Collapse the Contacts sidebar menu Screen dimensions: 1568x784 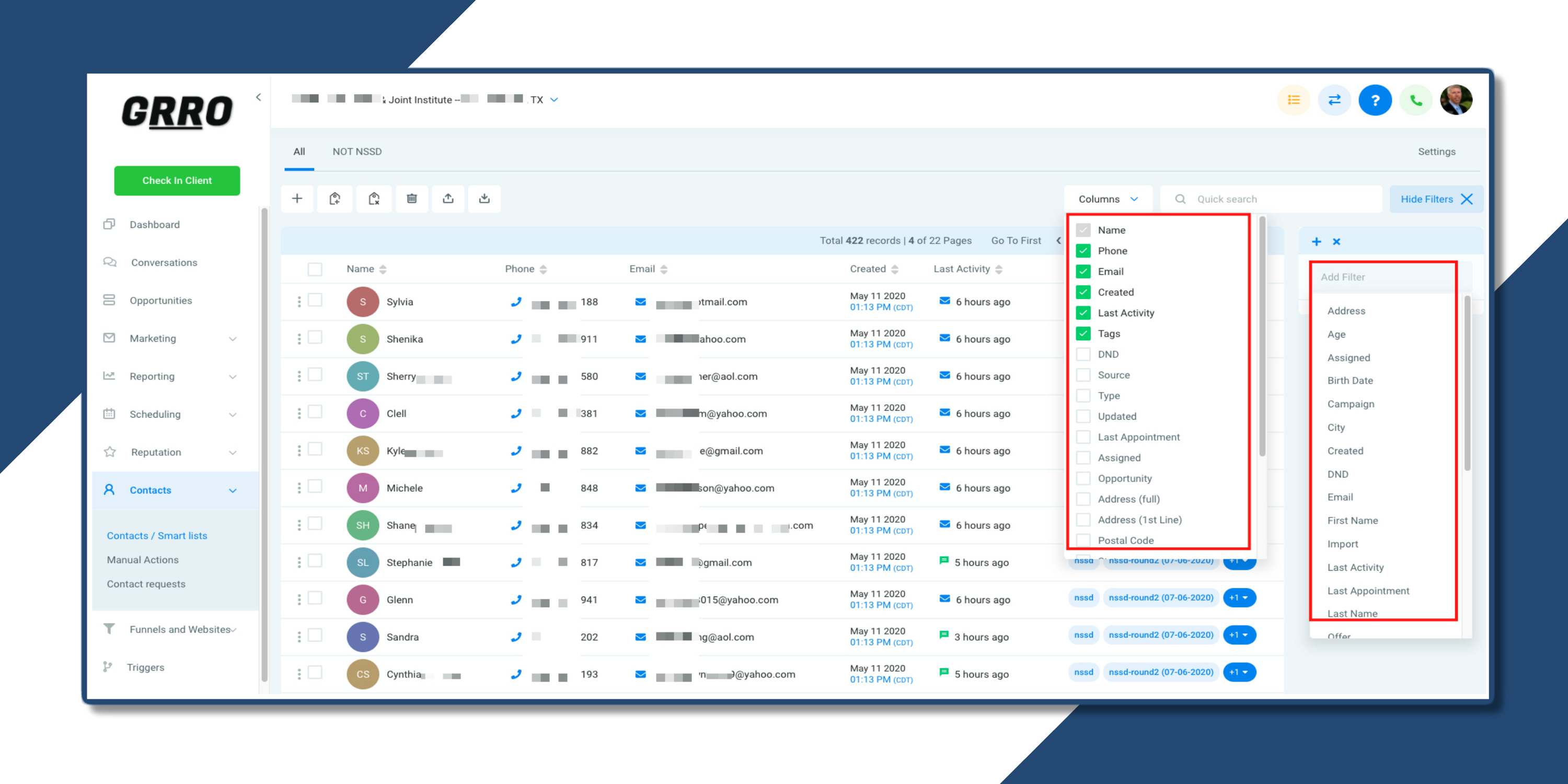pyautogui.click(x=233, y=491)
